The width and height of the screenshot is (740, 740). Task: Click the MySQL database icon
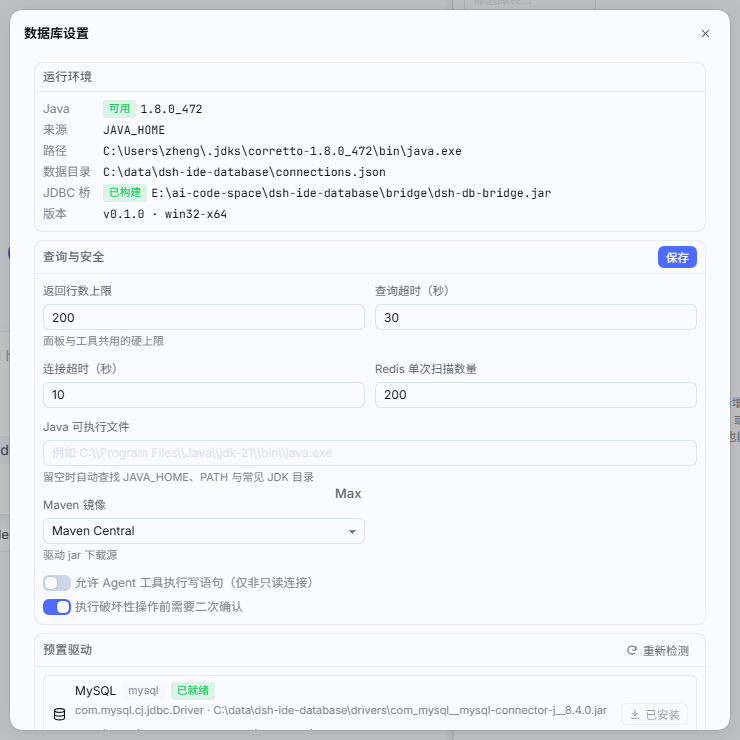tap(59, 715)
